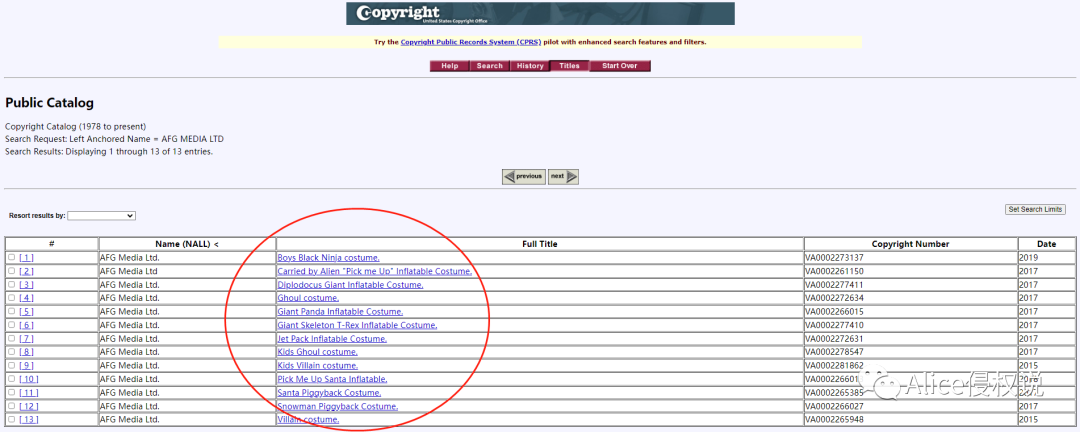Open the entry number [ 8 ] link
The image size is (1080, 432).
tap(26, 352)
